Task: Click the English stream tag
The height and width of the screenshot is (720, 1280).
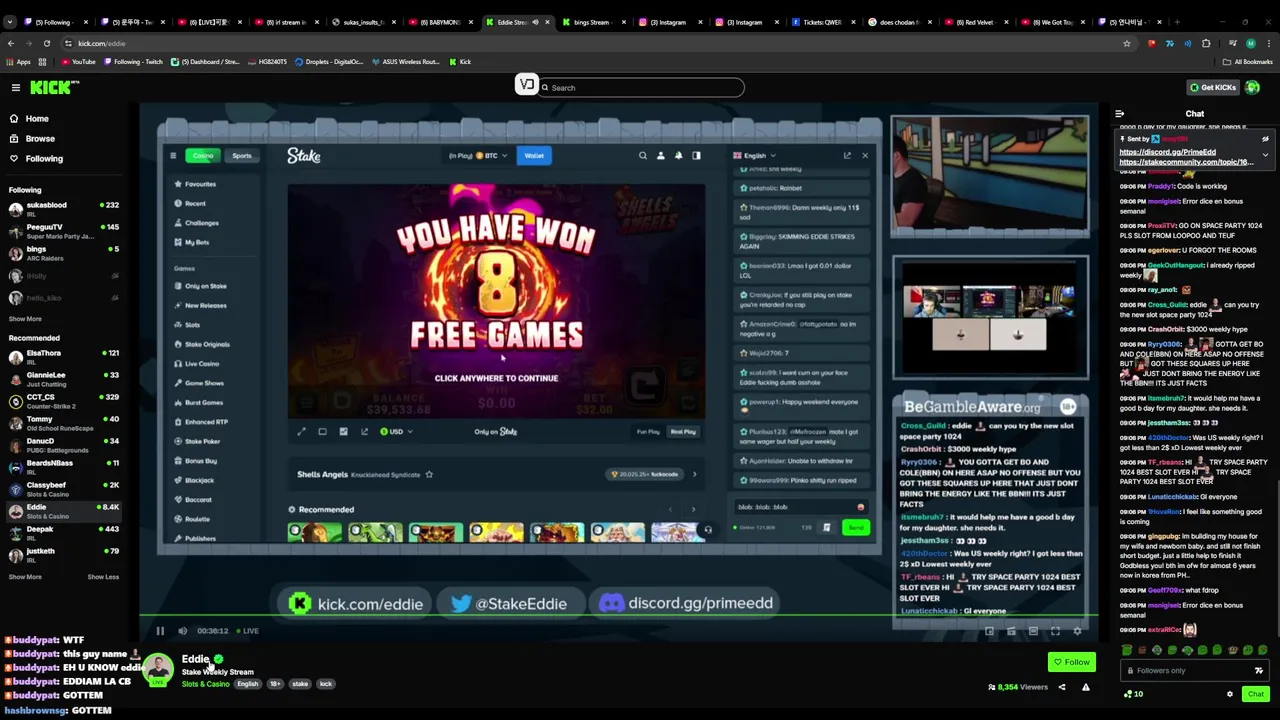Action: click(x=247, y=684)
